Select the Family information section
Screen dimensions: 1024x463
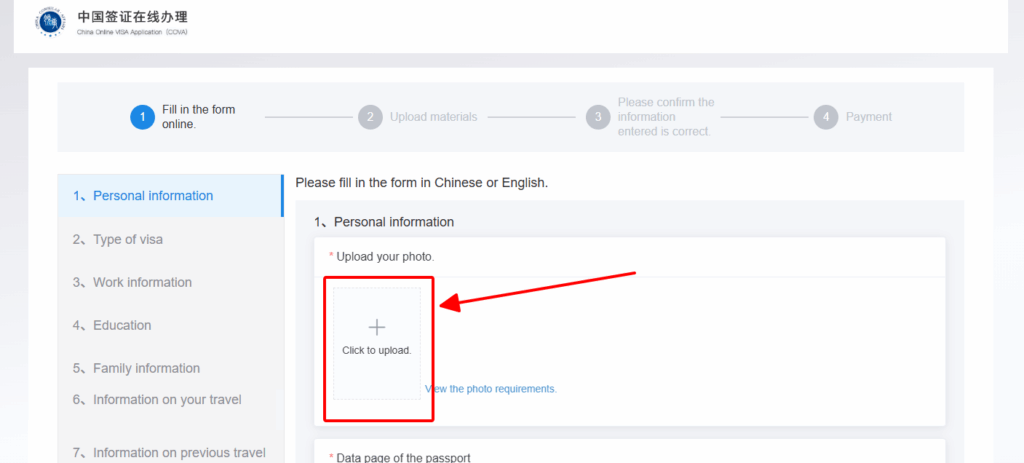click(x=146, y=369)
